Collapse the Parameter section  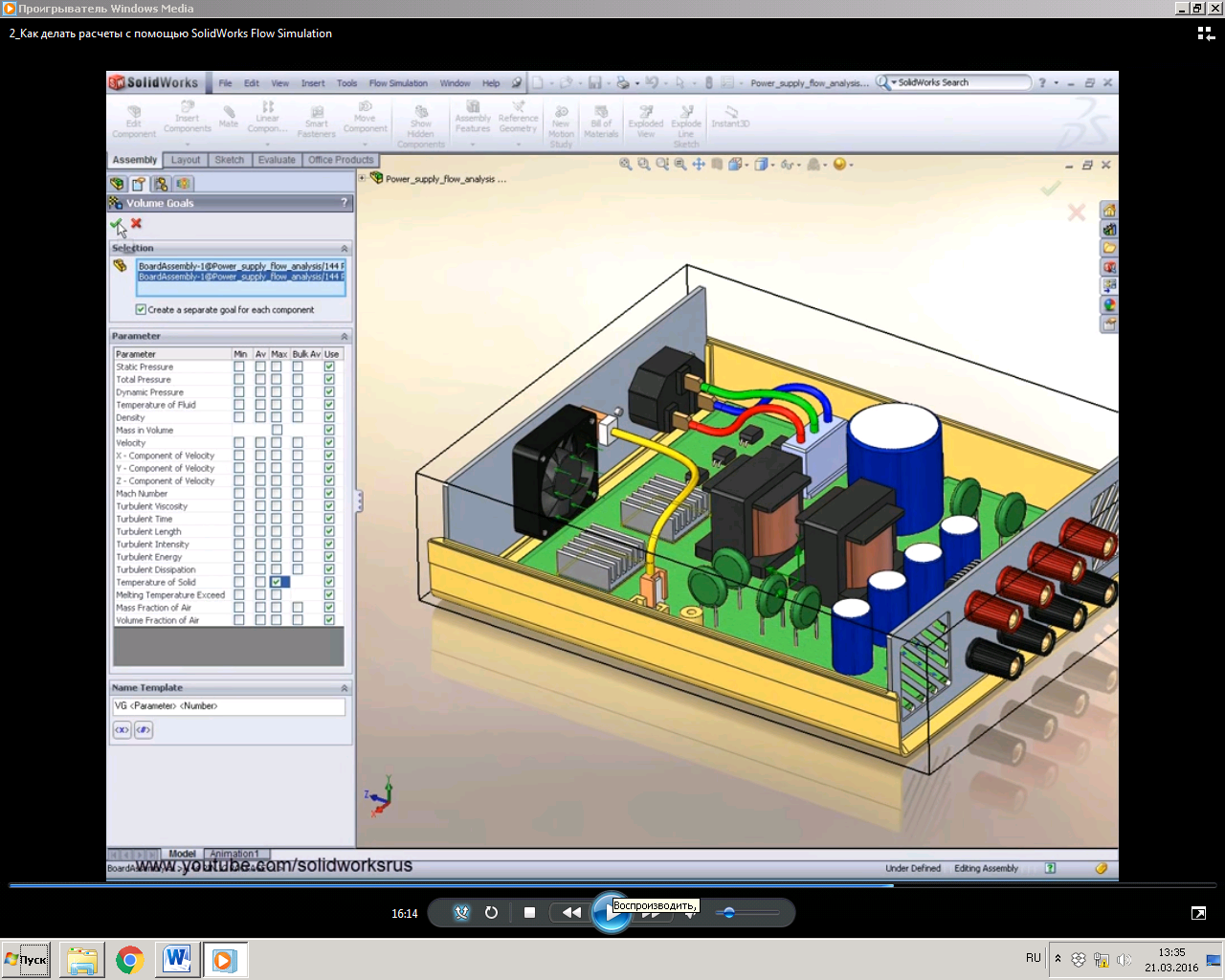pyautogui.click(x=345, y=337)
